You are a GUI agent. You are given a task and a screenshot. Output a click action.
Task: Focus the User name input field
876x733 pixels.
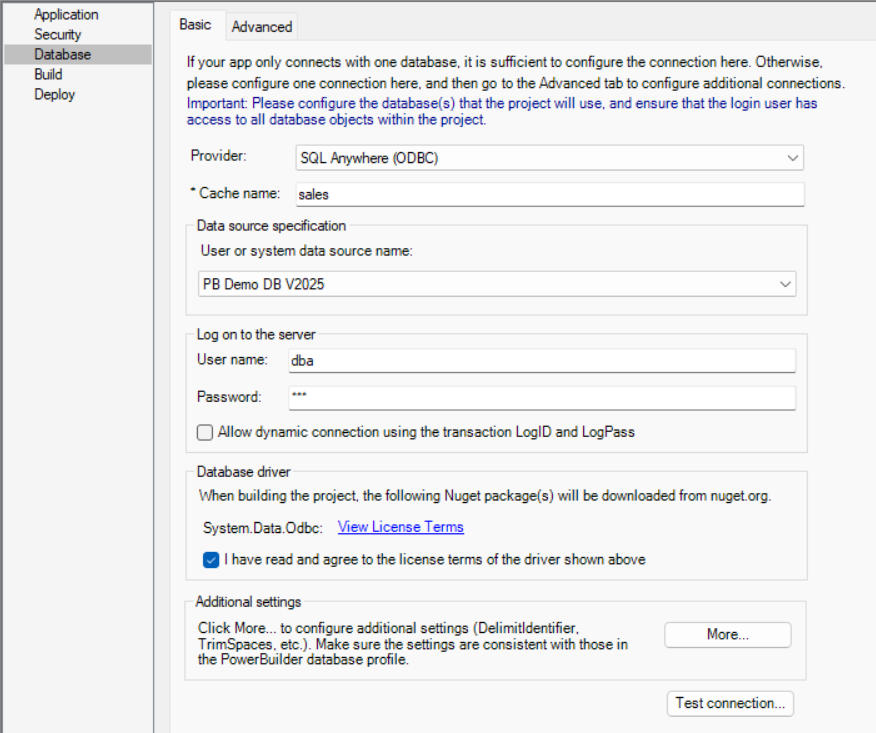click(541, 360)
